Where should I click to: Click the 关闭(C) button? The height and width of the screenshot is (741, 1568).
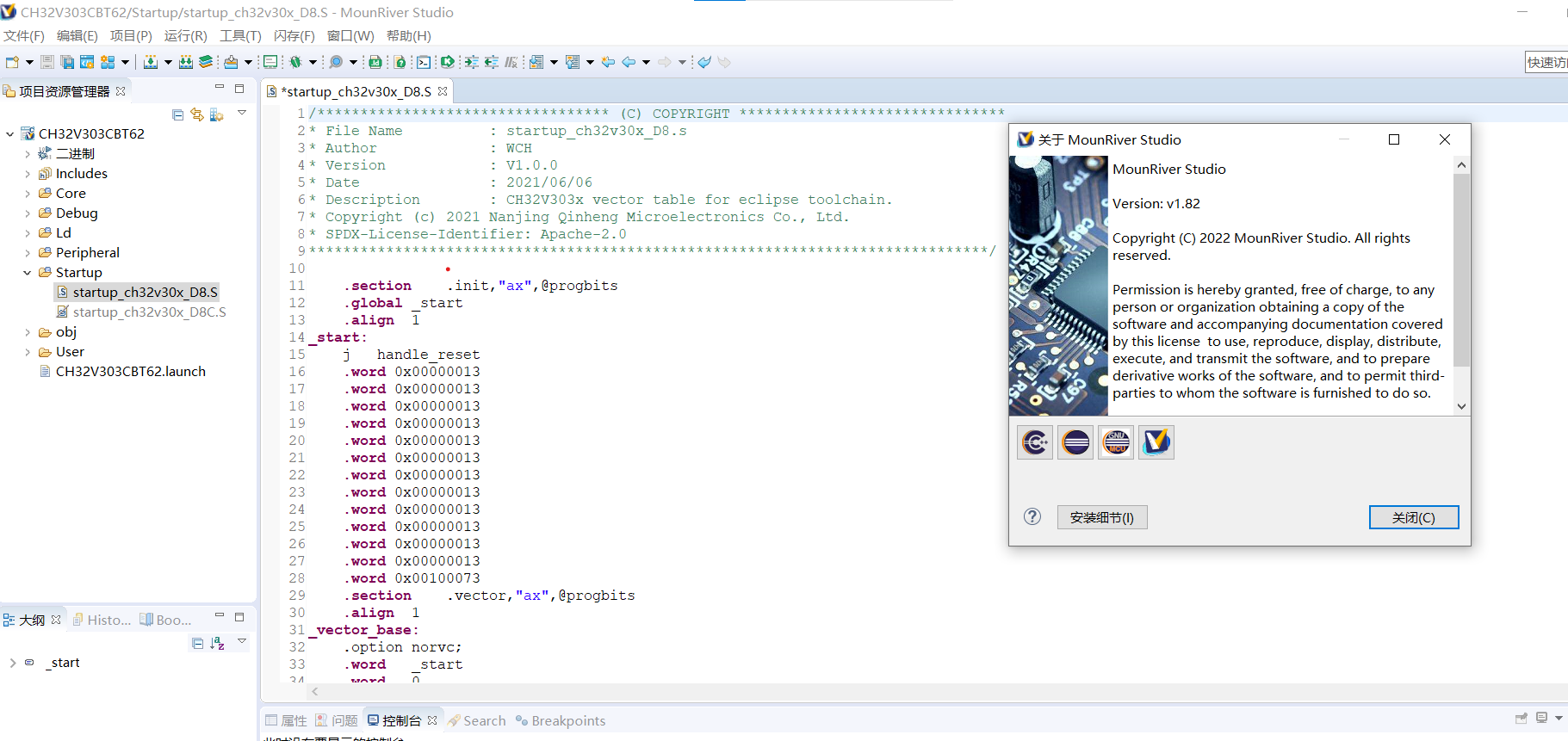coord(1414,517)
